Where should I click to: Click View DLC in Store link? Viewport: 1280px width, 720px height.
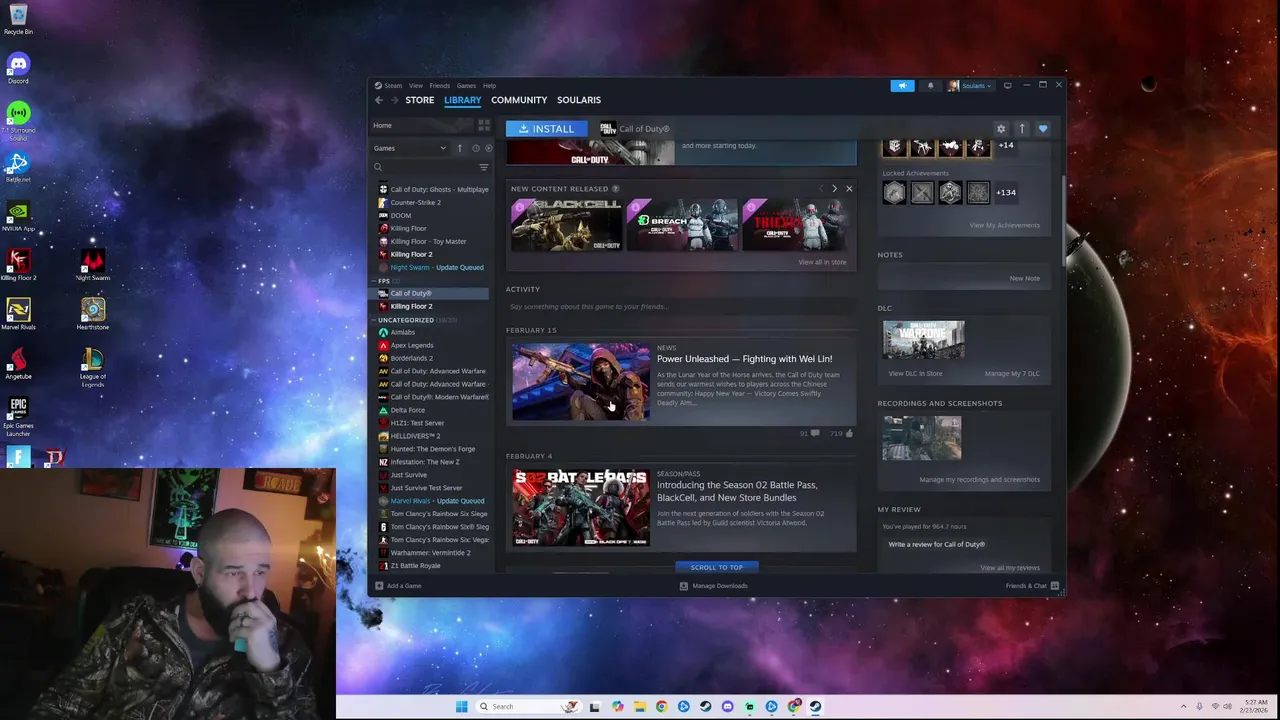pos(915,374)
